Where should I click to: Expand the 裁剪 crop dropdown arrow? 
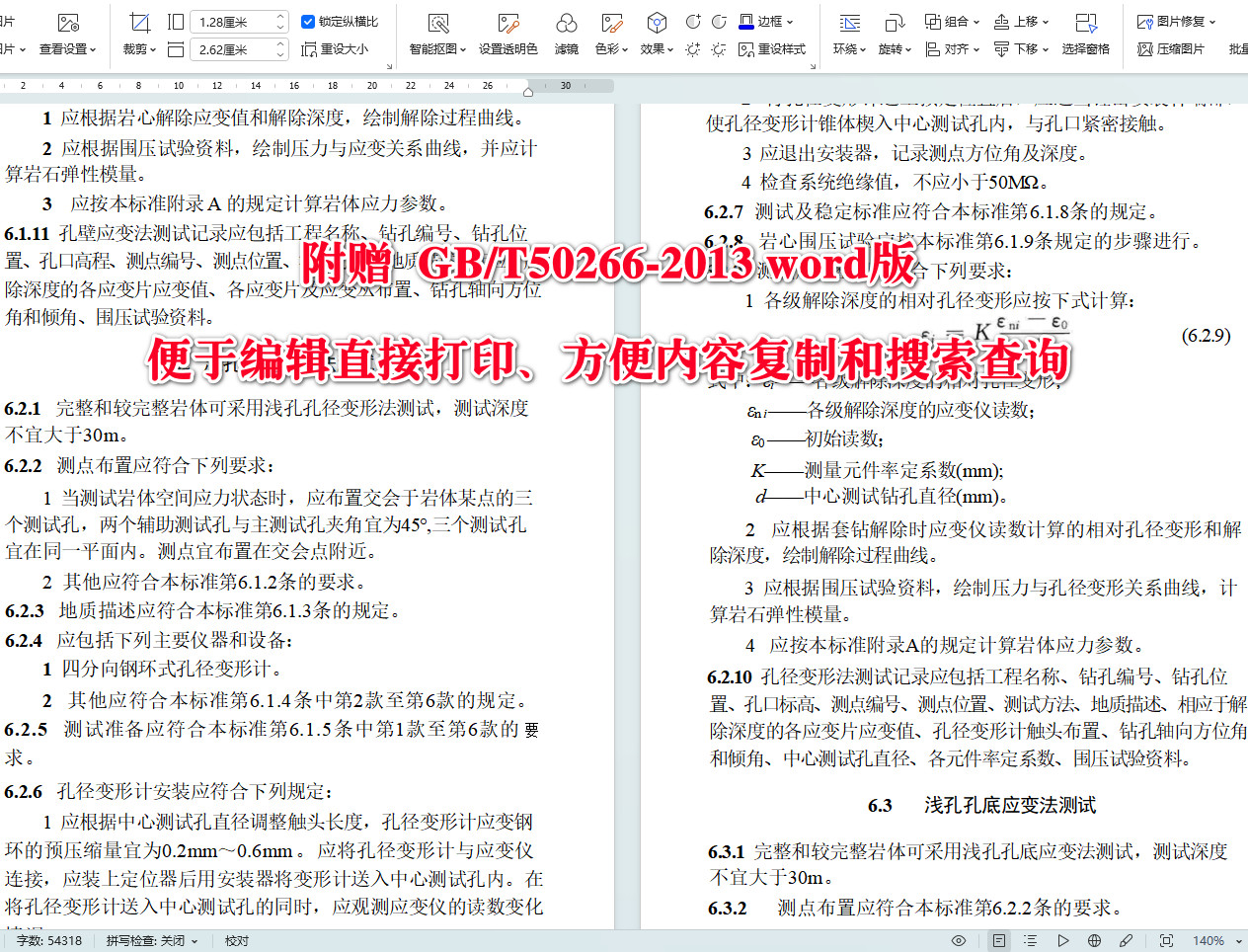tap(155, 49)
